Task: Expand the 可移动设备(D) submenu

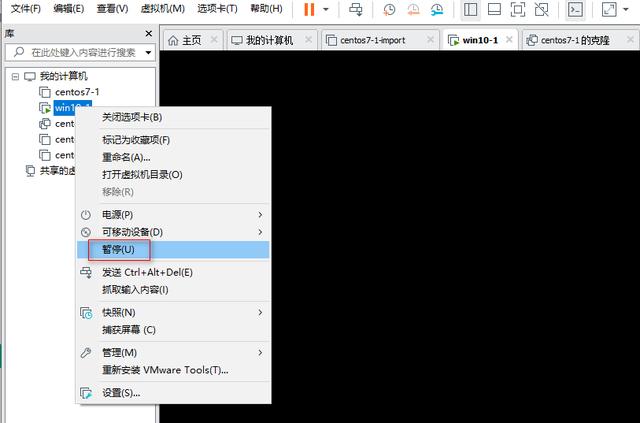Action: (x=173, y=232)
